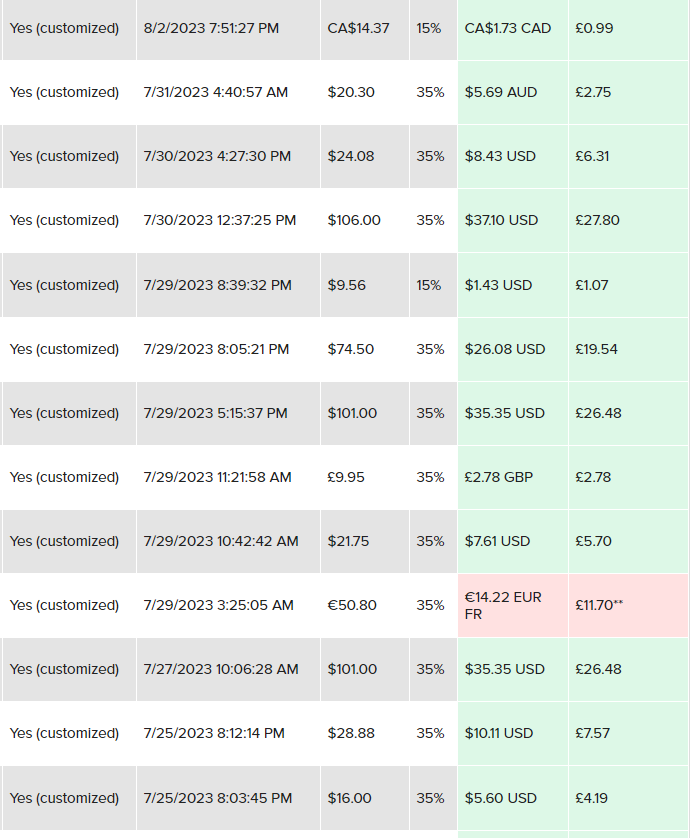This screenshot has height=838, width=697.
Task: Click the €50.80 amount cell
Action: [x=352, y=605]
